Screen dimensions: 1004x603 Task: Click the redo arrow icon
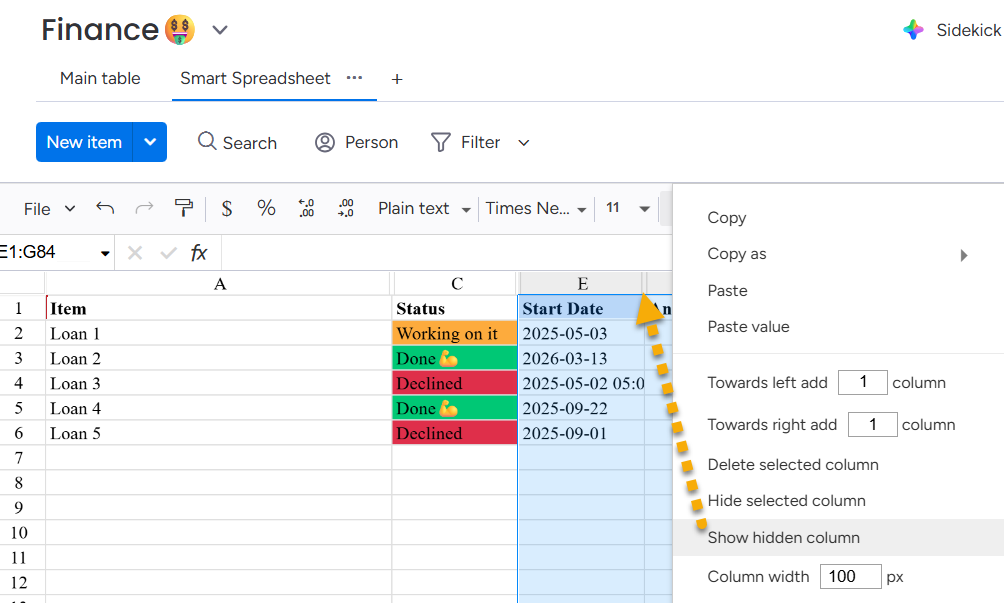click(x=144, y=208)
